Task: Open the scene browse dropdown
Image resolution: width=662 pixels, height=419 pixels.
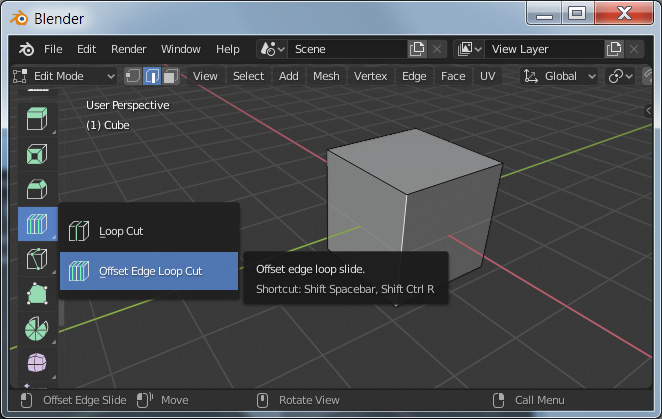Action: point(272,49)
